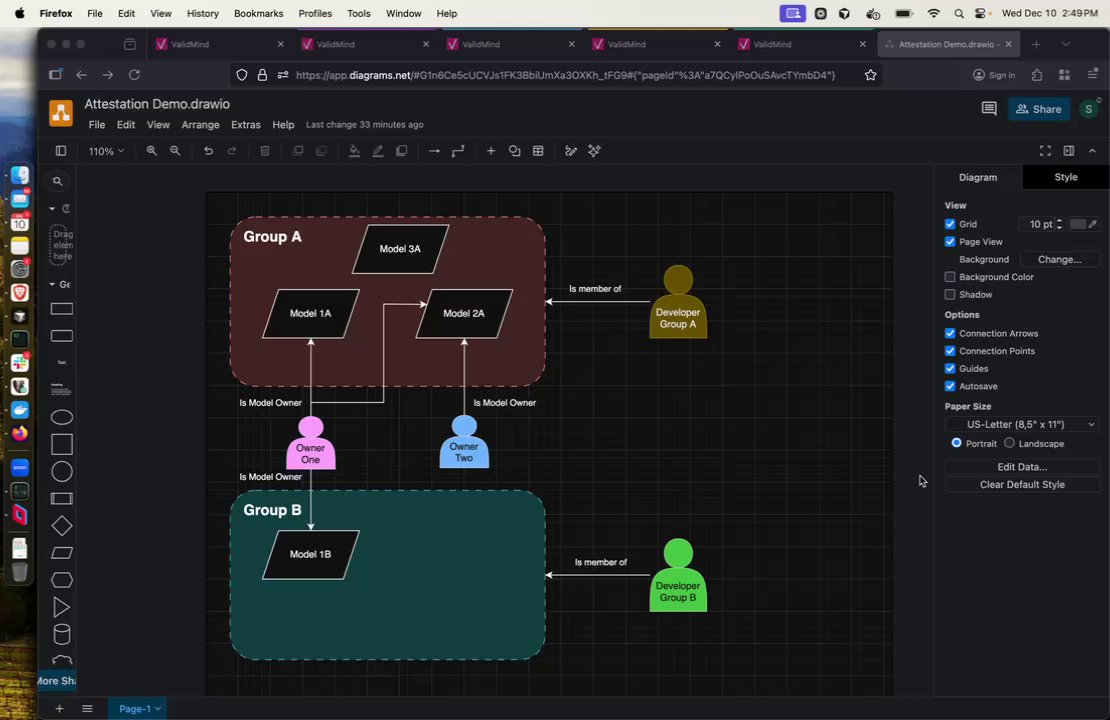Click the Edit Data button

[1022, 467]
